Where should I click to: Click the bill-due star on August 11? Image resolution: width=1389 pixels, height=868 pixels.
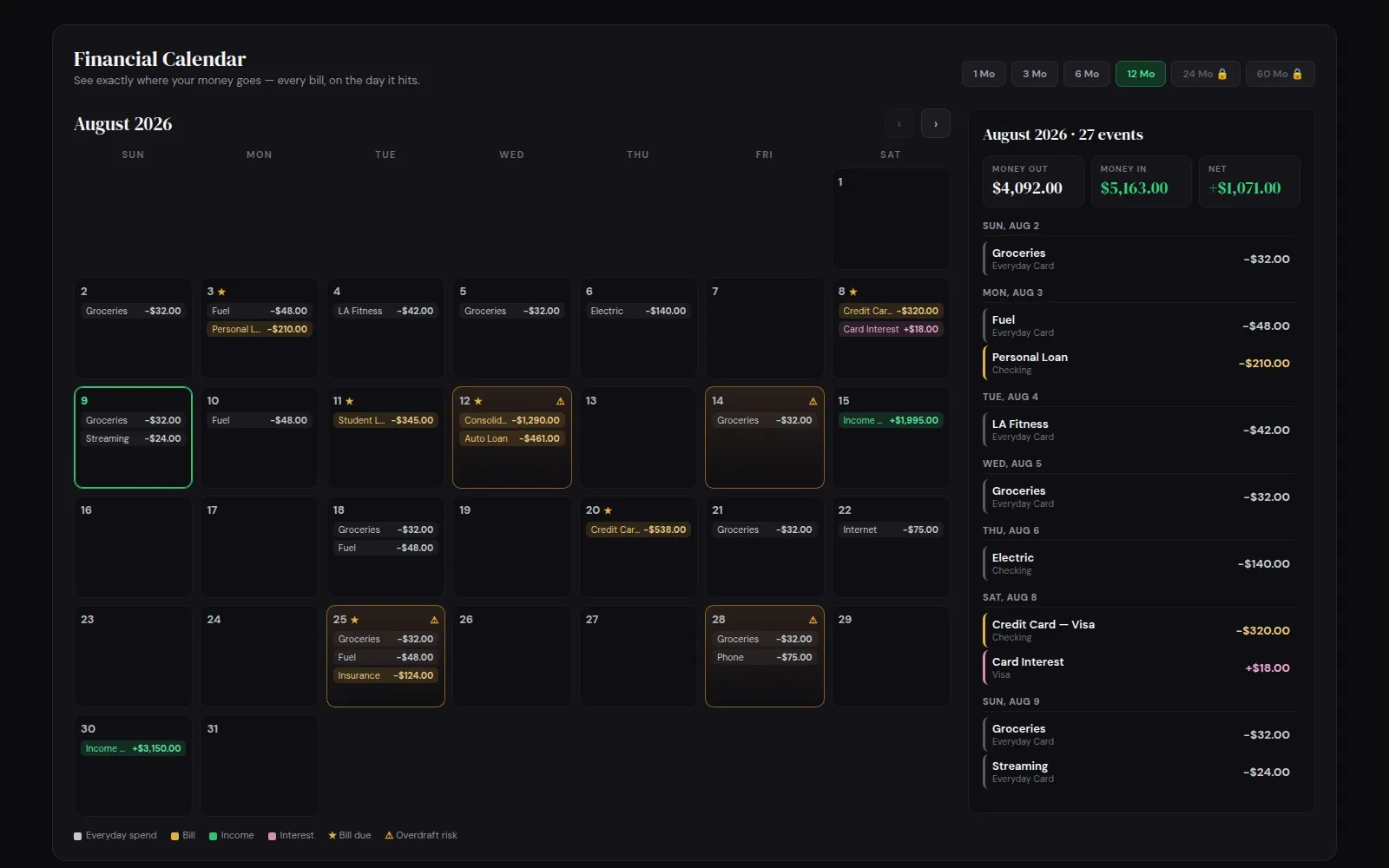click(x=350, y=401)
